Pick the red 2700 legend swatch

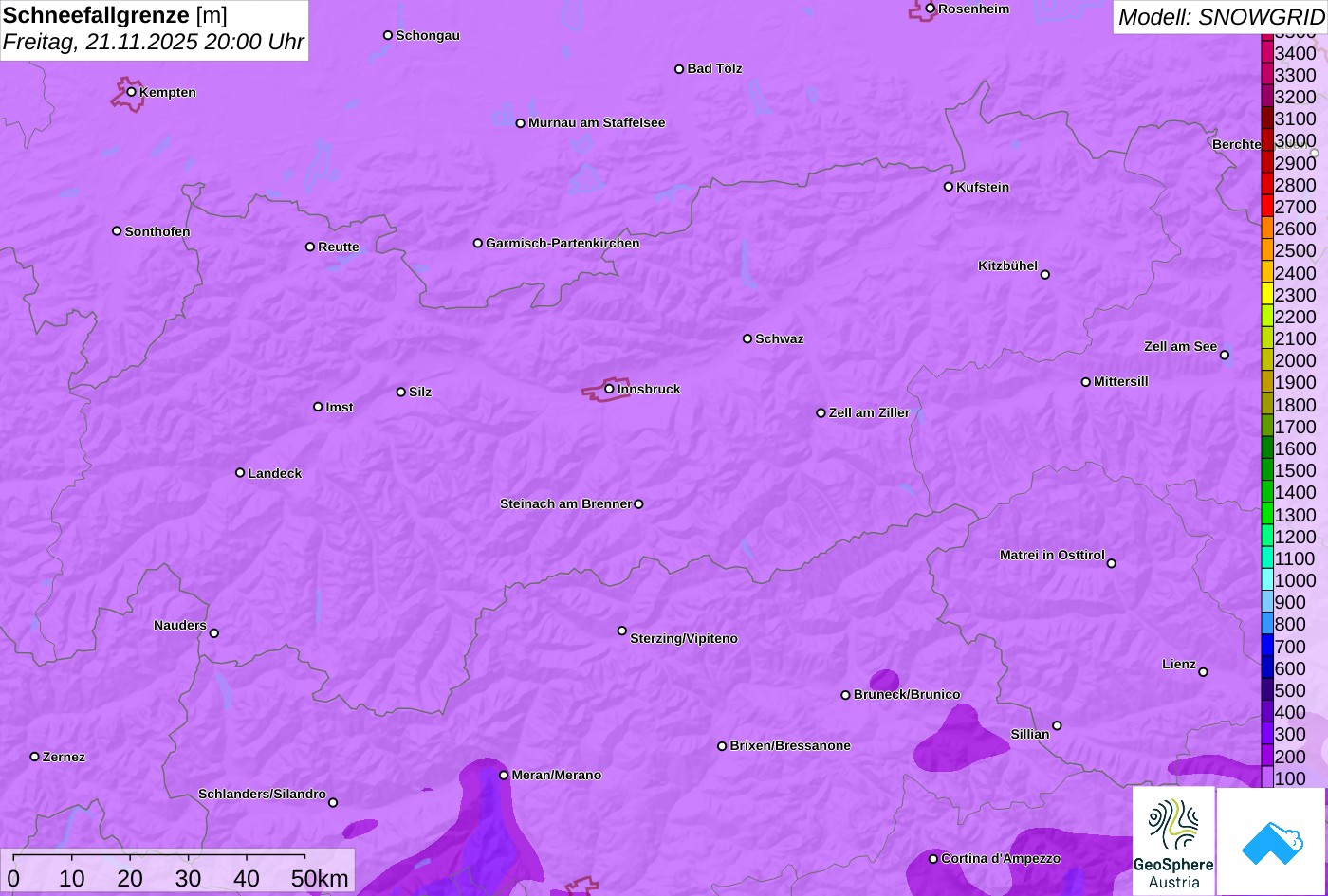(x=1266, y=206)
